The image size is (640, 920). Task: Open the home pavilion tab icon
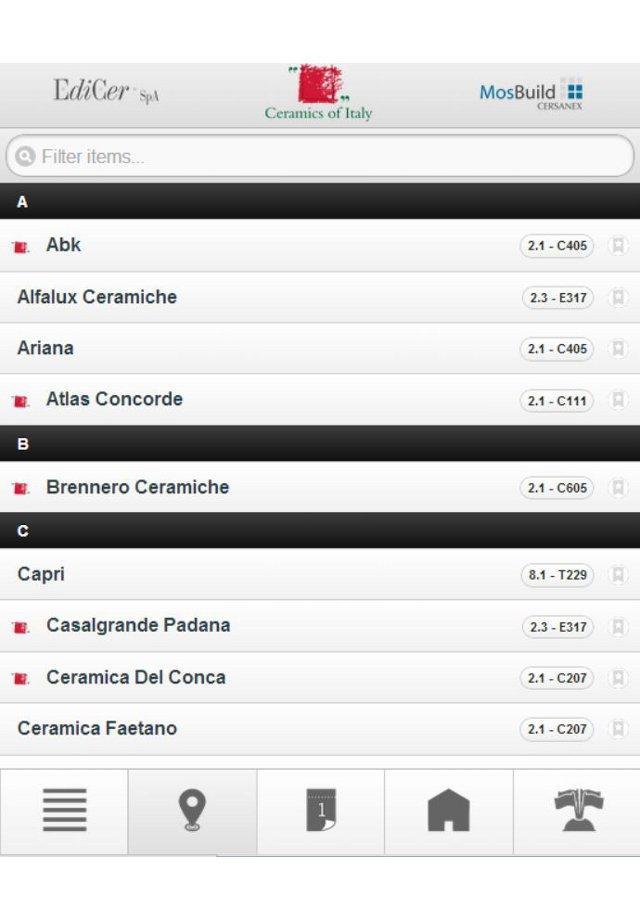(x=449, y=810)
